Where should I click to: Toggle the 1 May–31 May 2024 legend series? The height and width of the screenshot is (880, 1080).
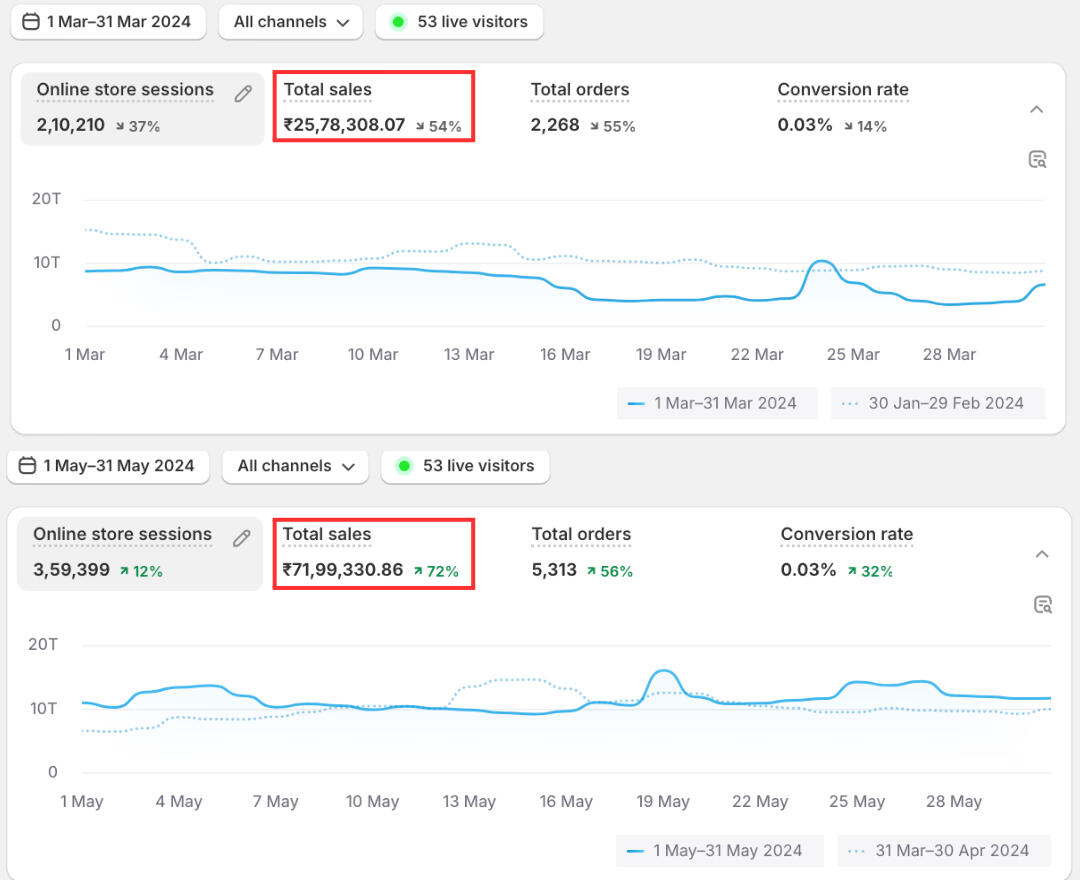tap(719, 851)
